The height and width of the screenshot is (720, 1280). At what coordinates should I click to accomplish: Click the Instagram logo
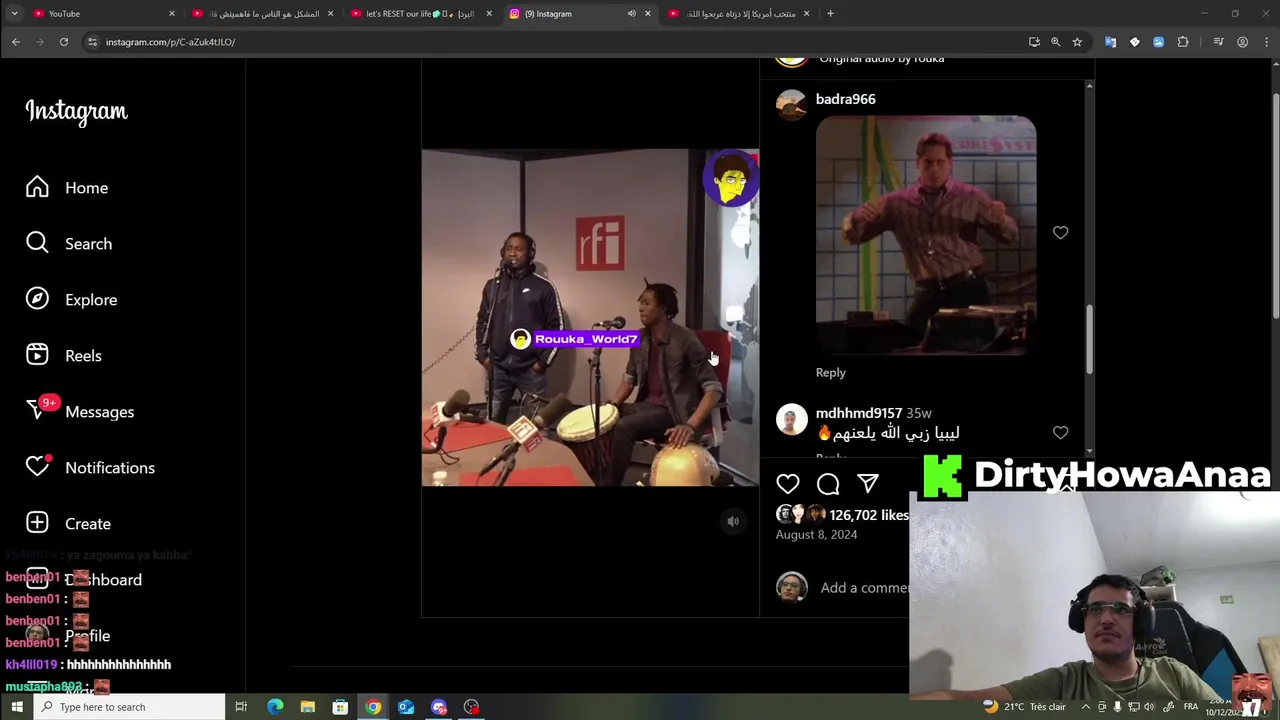(77, 111)
